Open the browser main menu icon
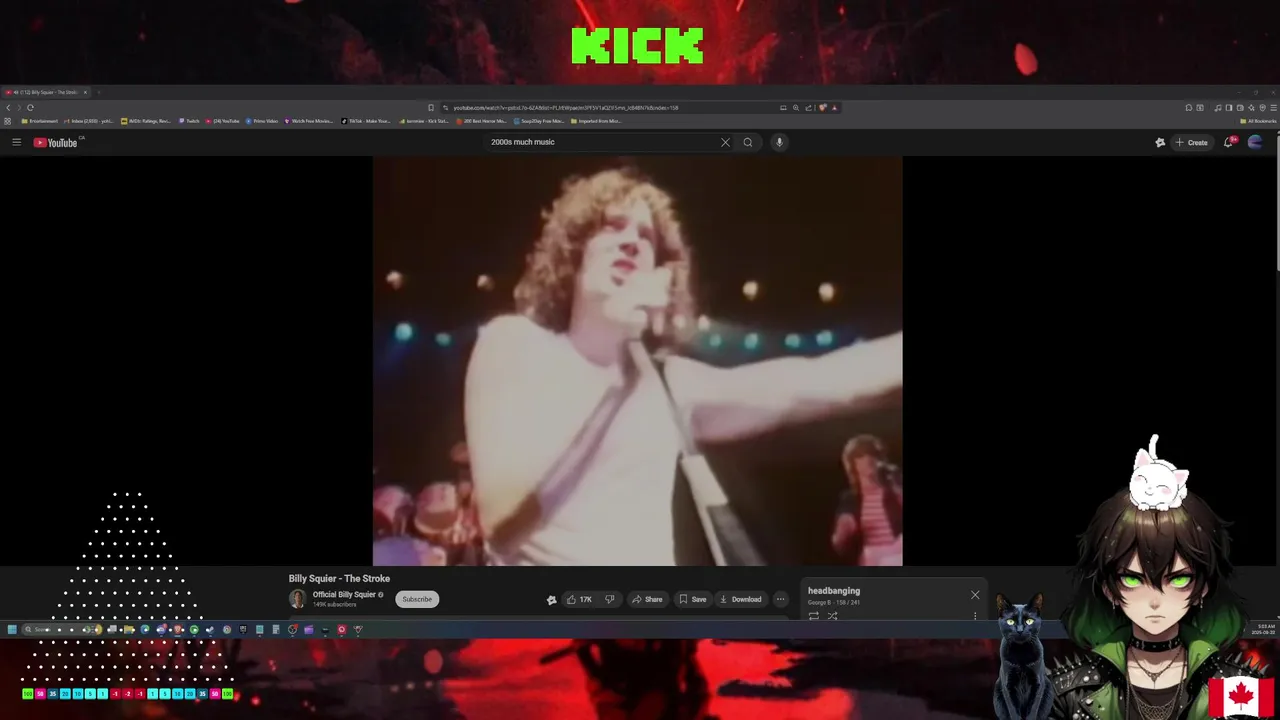 click(1273, 107)
